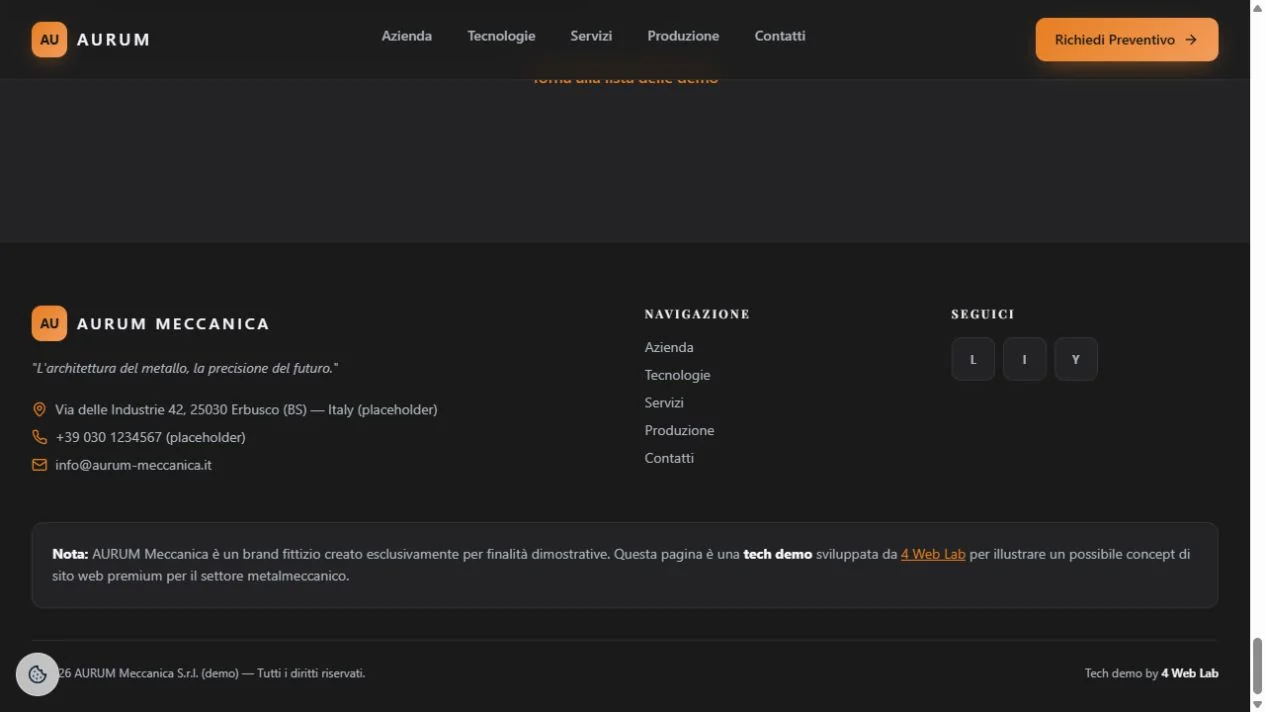
Task: Click the AURUM Meccanica S.r.l. copyright line
Action: pos(211,673)
